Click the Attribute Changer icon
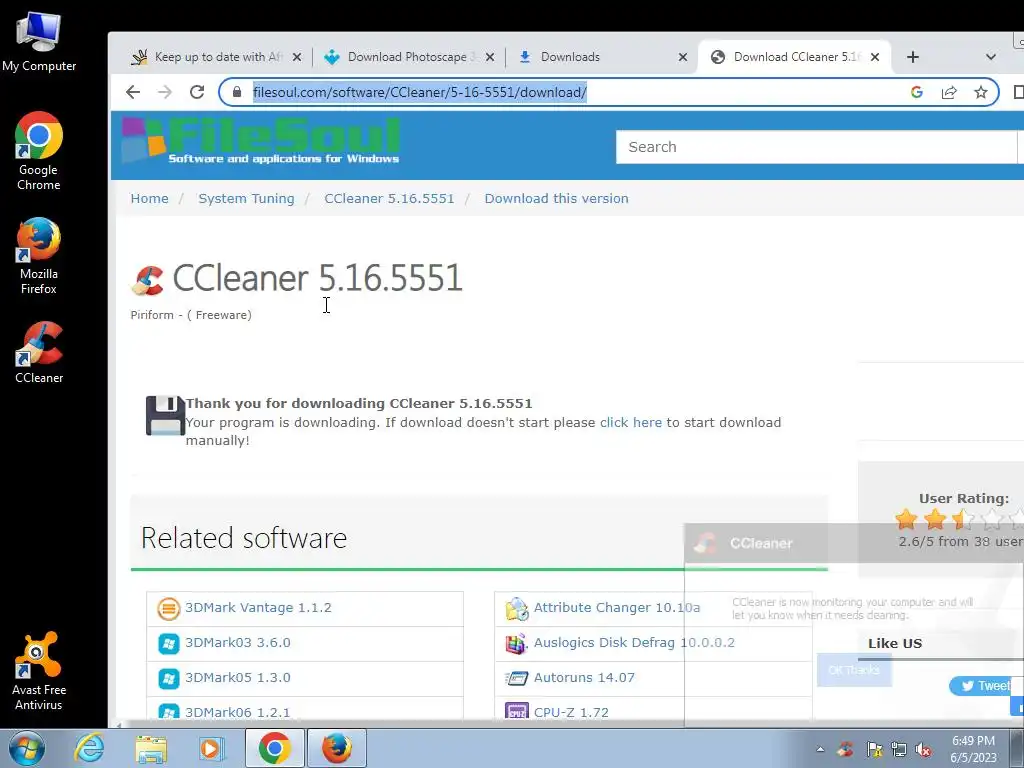The image size is (1024, 768). tap(517, 609)
